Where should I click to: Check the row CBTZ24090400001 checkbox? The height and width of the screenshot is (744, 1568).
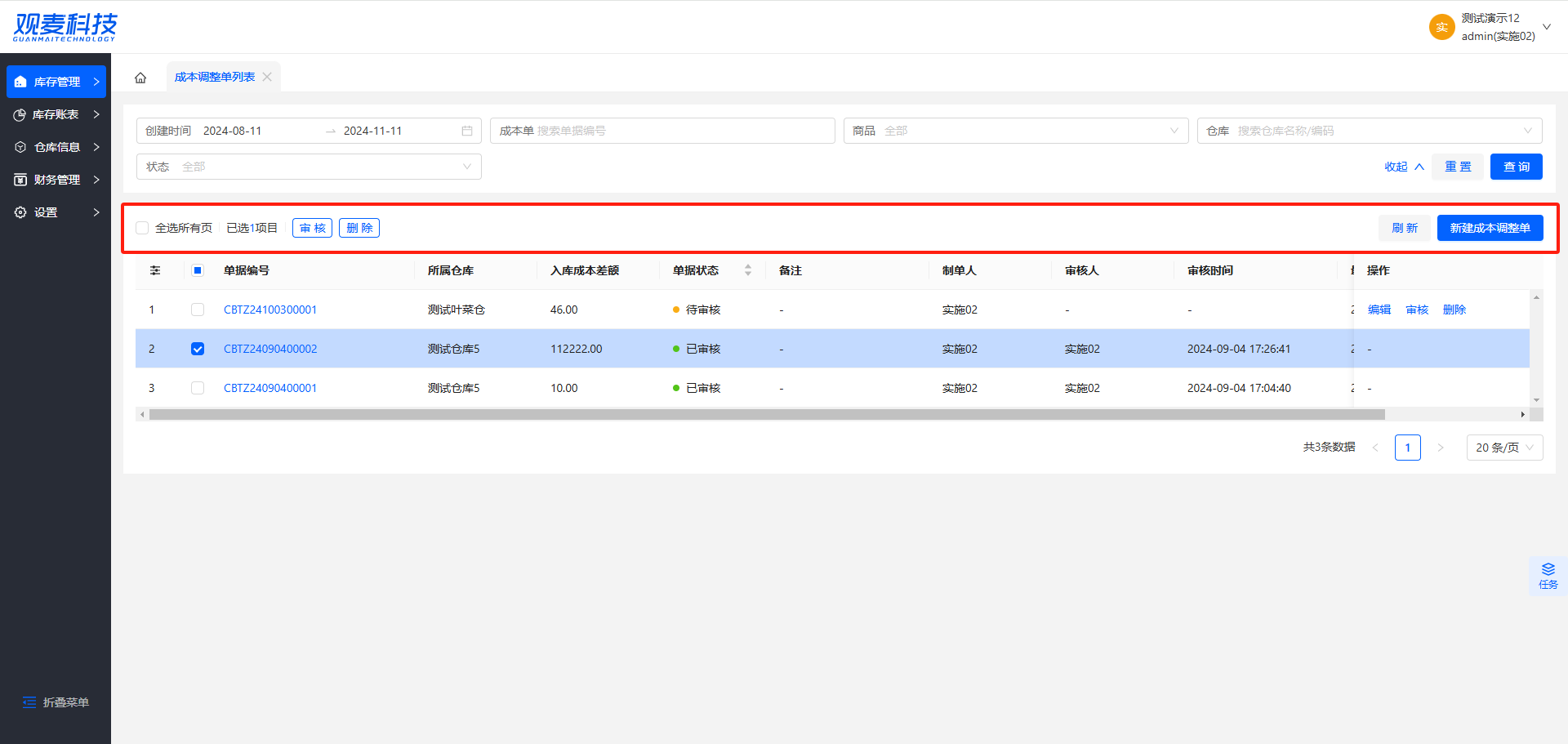point(198,388)
